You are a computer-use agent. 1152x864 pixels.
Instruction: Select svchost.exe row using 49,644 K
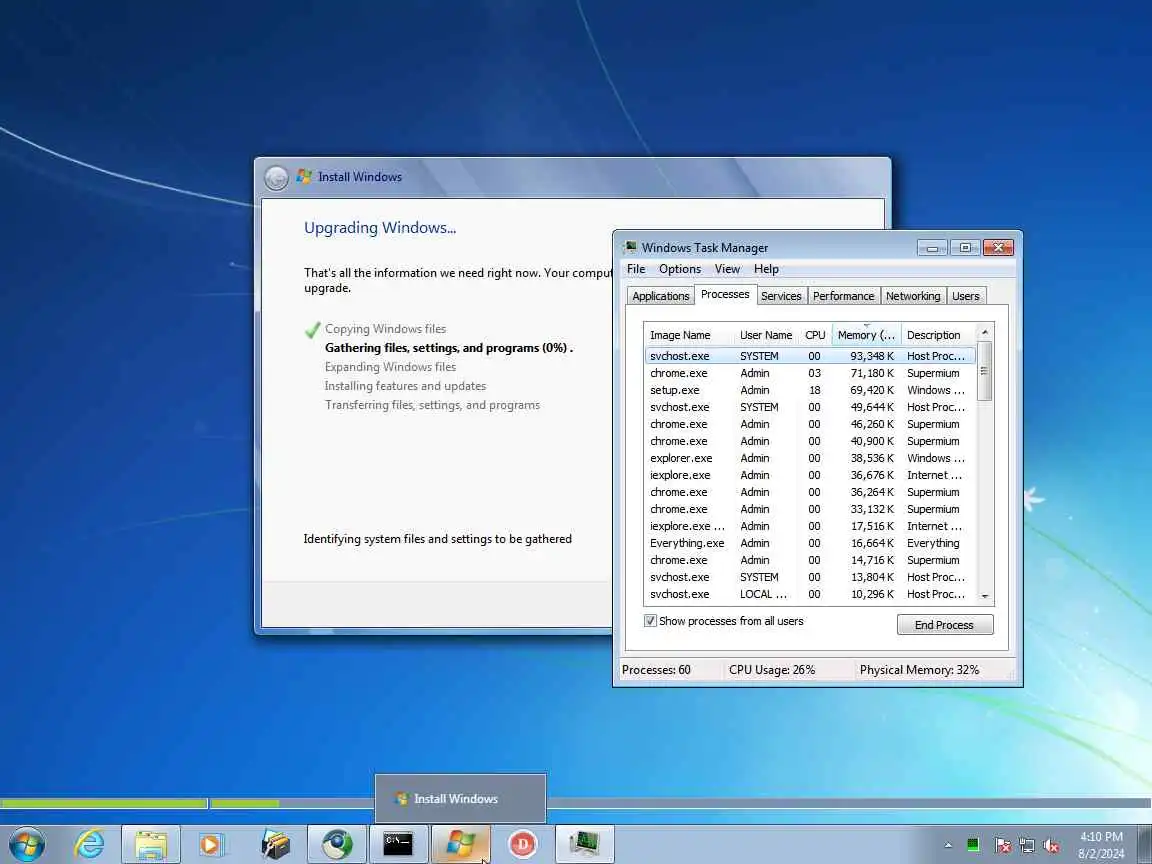click(810, 407)
